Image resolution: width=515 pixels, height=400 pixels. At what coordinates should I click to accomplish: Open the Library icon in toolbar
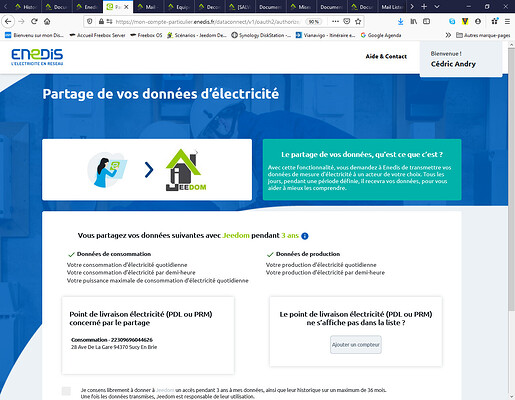(414, 22)
